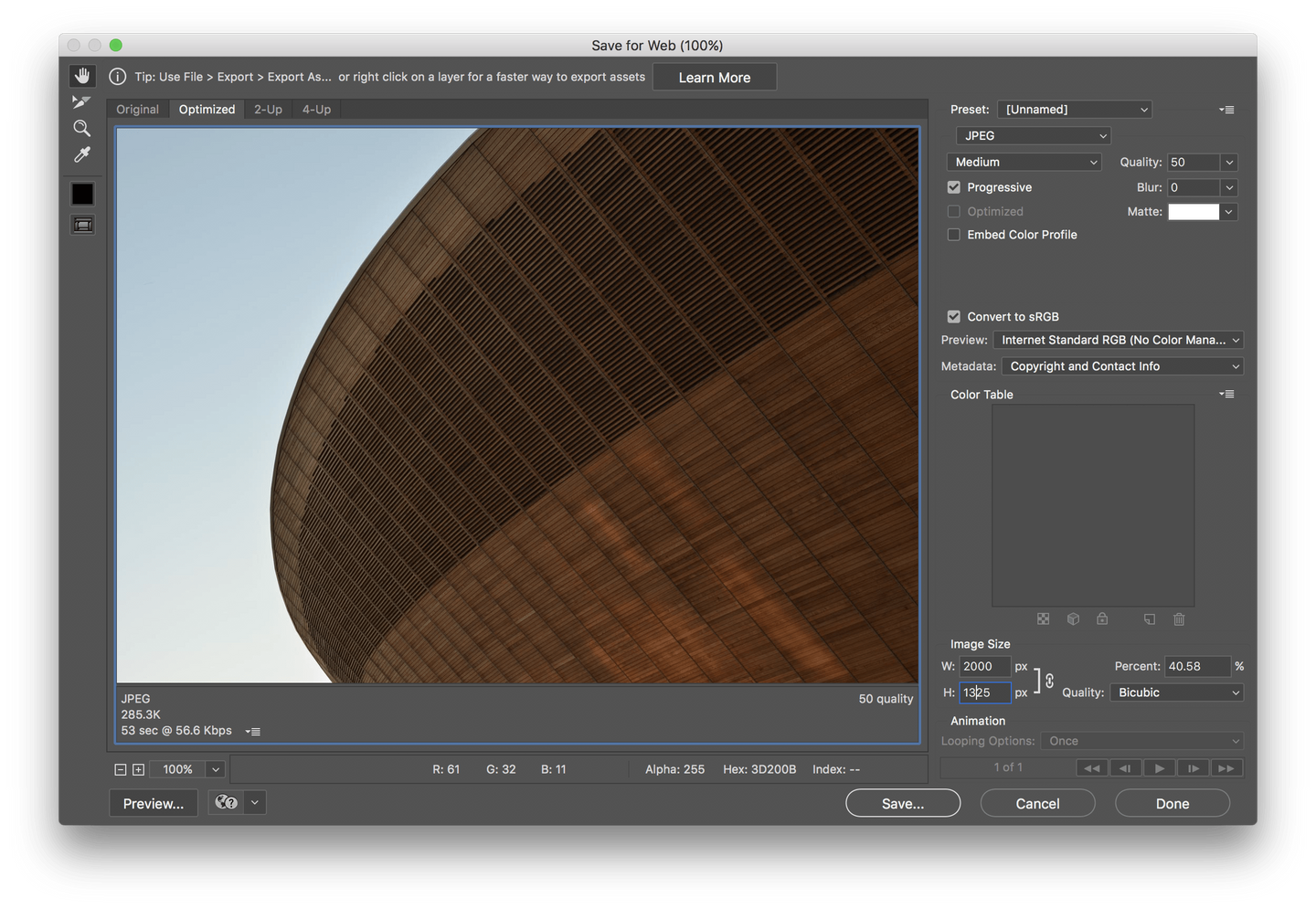Open the Looping Options Once dropdown

1142,741
